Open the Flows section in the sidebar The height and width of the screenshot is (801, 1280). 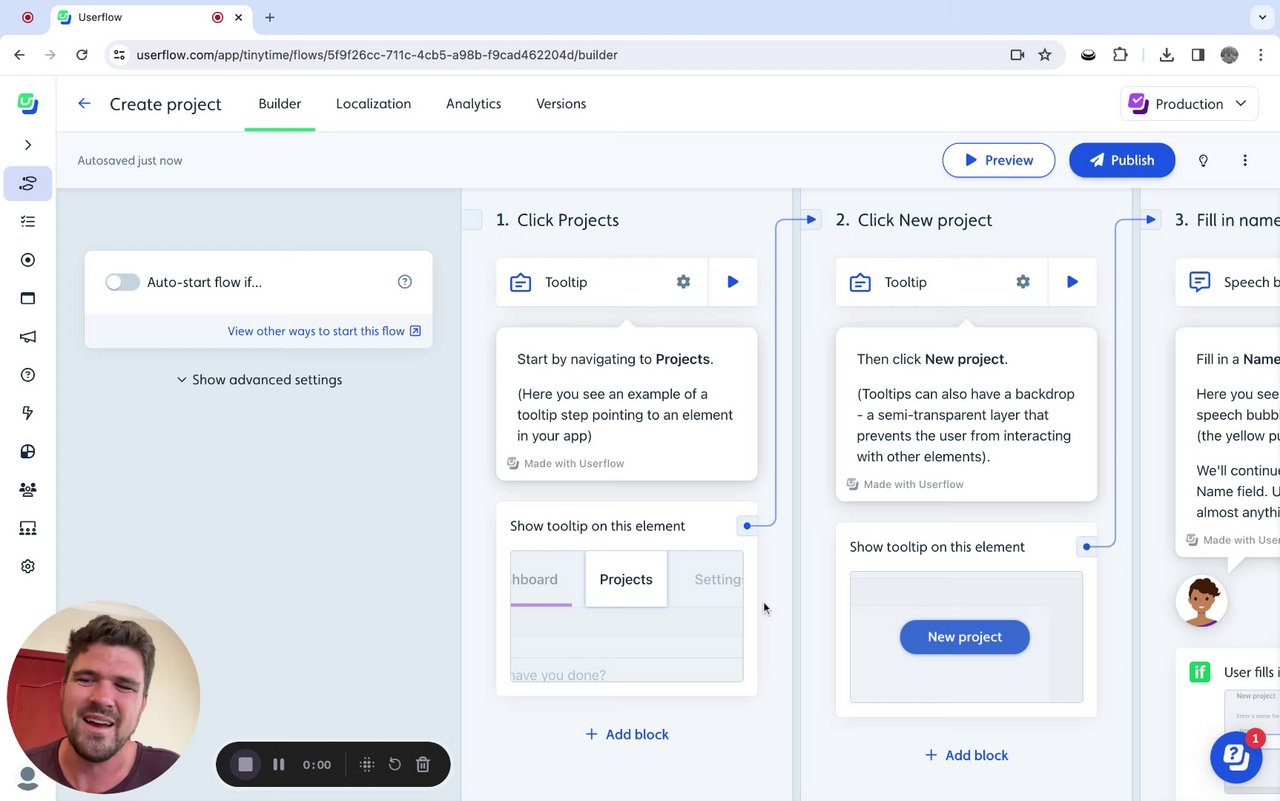pos(28,183)
